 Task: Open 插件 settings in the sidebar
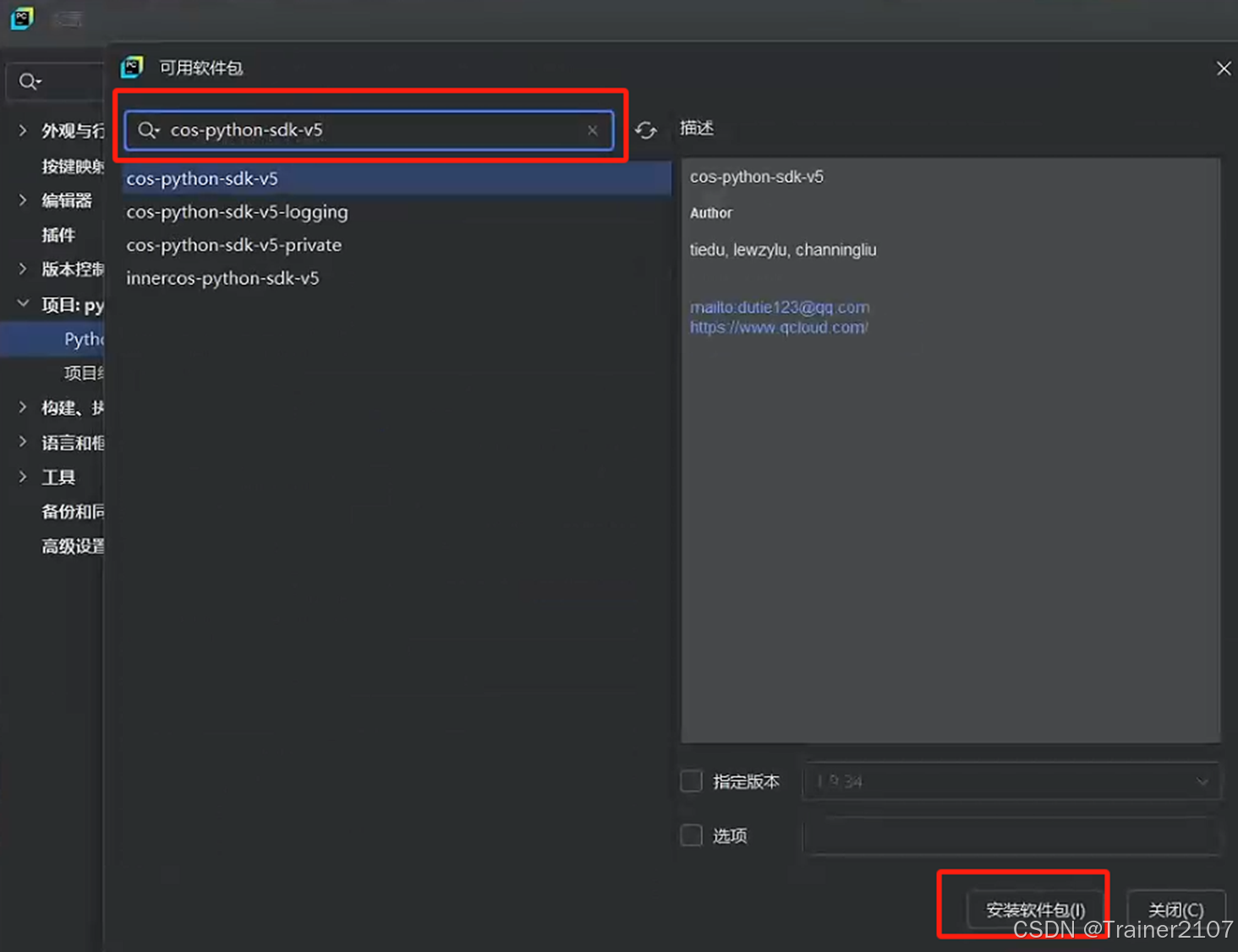point(58,234)
